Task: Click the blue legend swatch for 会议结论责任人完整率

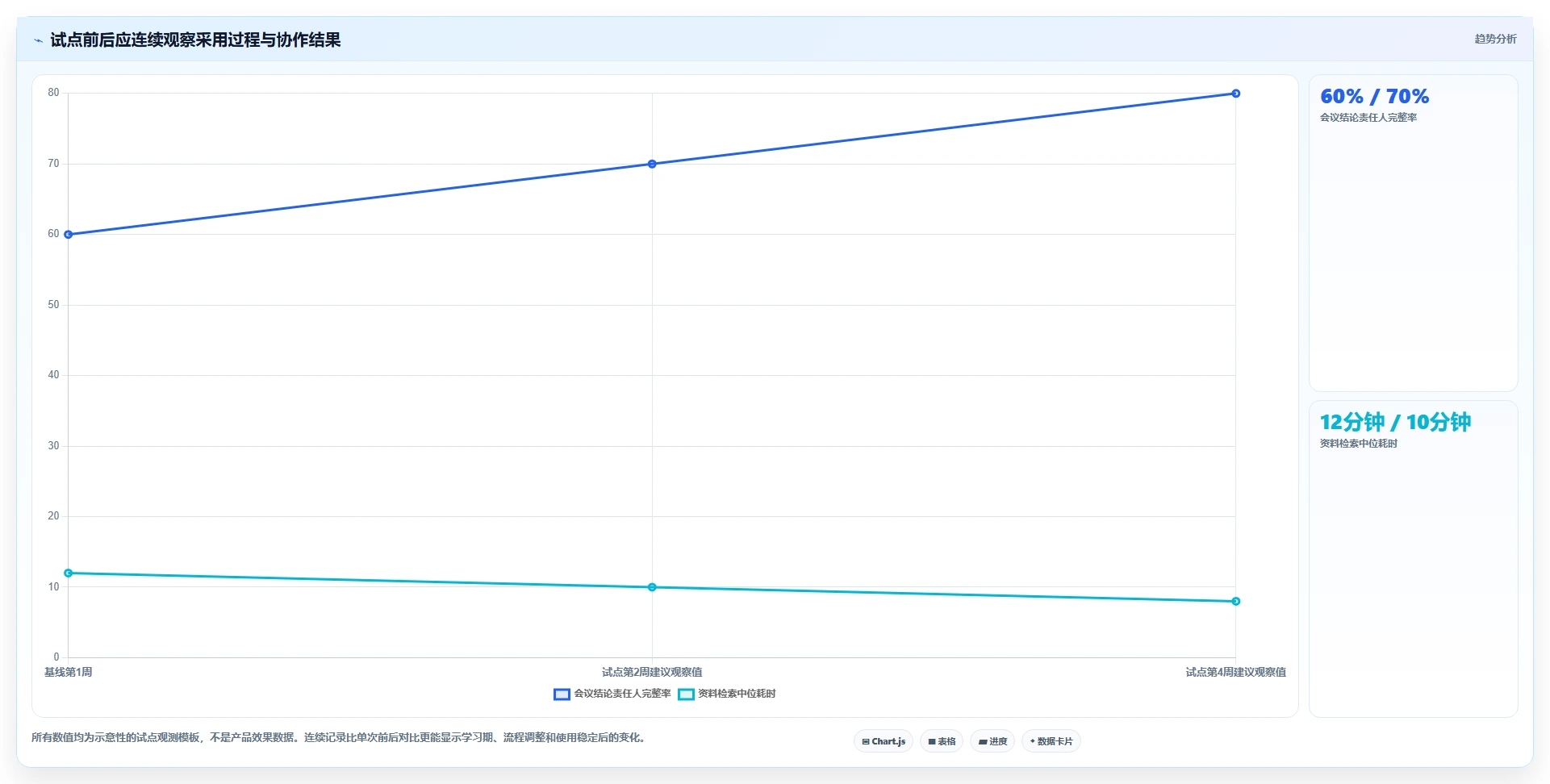Action: (562, 694)
